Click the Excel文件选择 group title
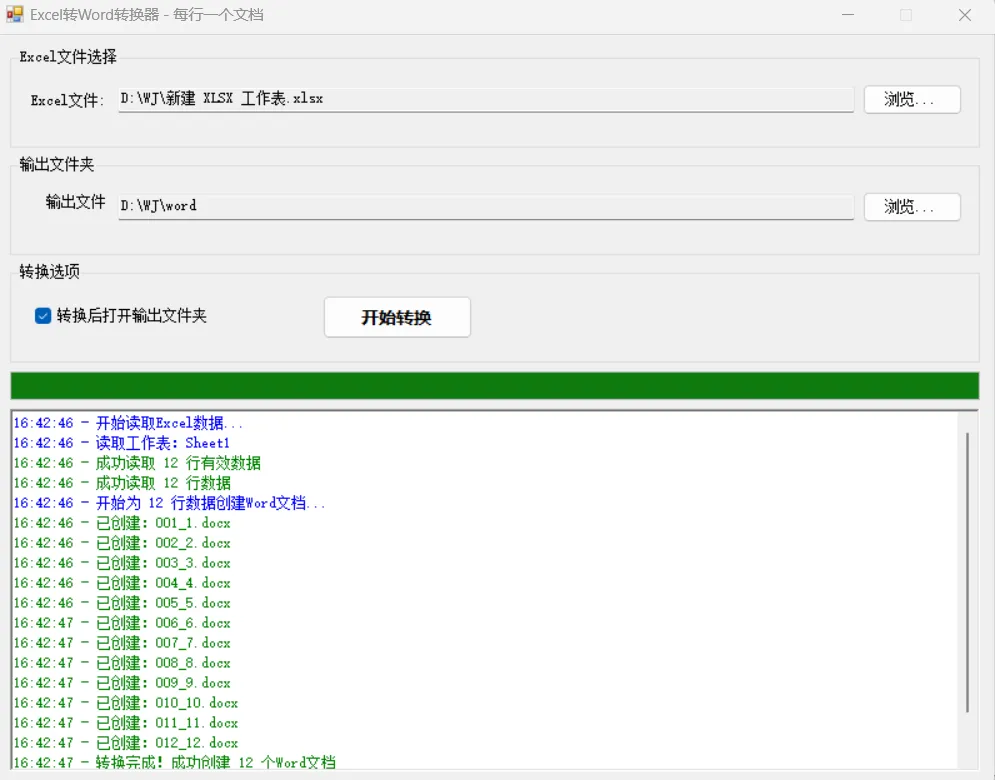995x780 pixels. pyautogui.click(x=68, y=57)
